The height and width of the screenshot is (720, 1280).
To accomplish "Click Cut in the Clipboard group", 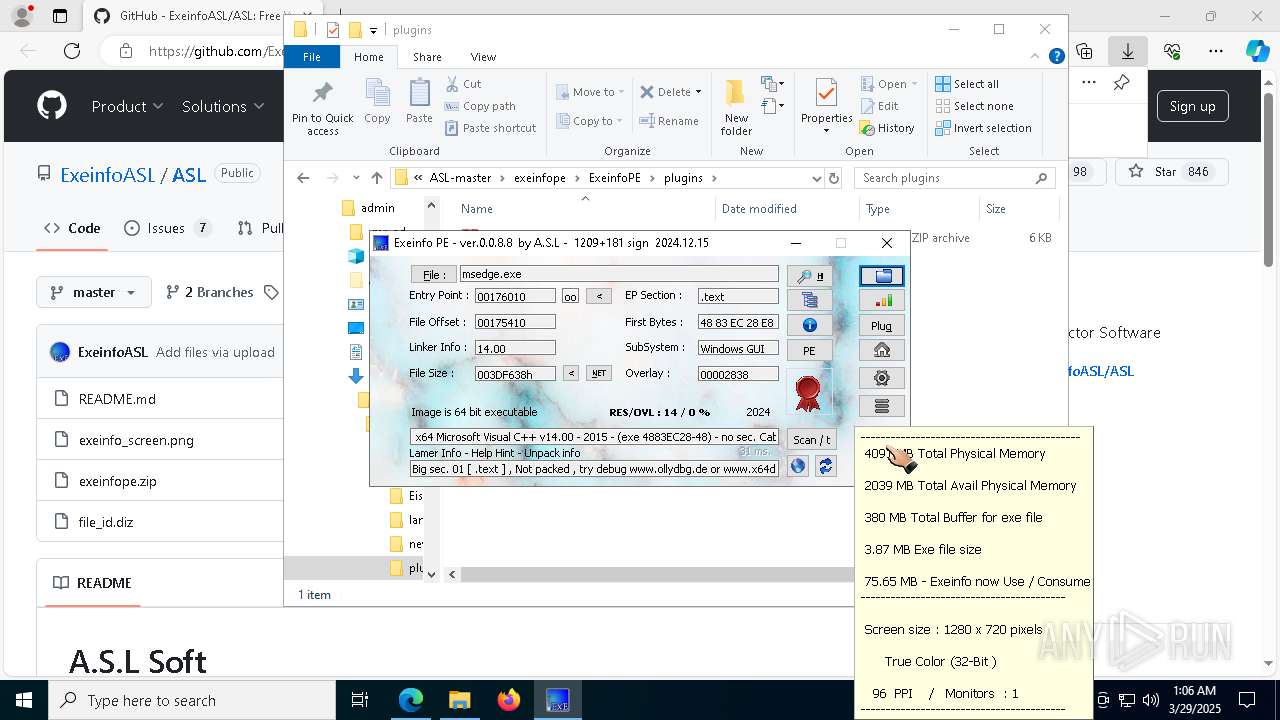I will point(464,84).
